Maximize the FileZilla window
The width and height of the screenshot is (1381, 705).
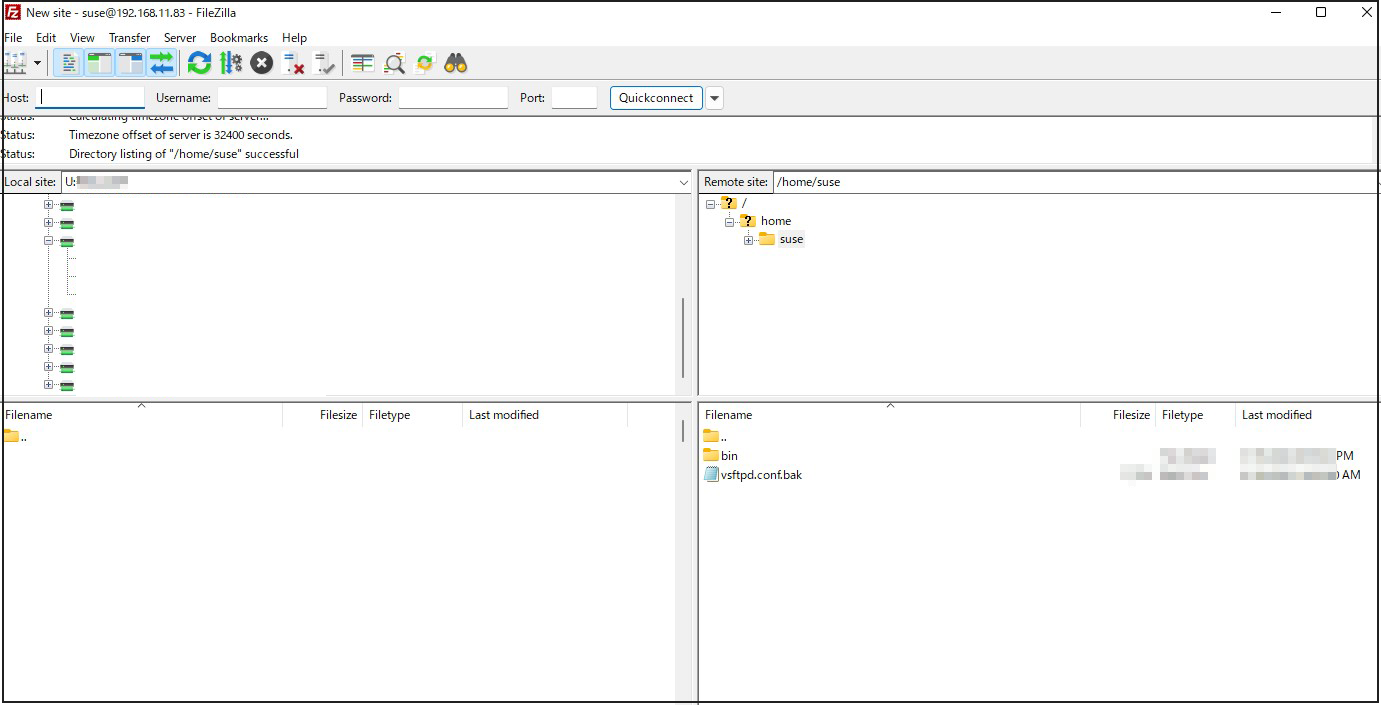(x=1321, y=13)
